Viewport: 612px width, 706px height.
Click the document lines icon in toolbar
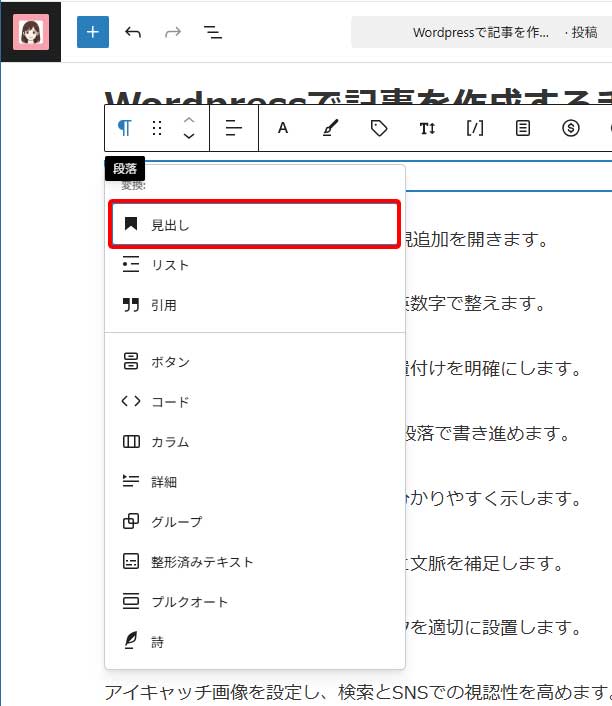(x=522, y=128)
